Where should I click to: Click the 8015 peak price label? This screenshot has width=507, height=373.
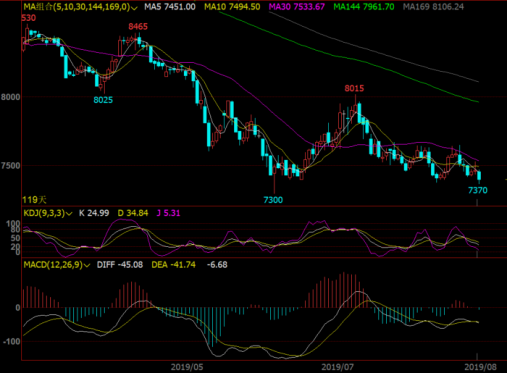[354, 88]
